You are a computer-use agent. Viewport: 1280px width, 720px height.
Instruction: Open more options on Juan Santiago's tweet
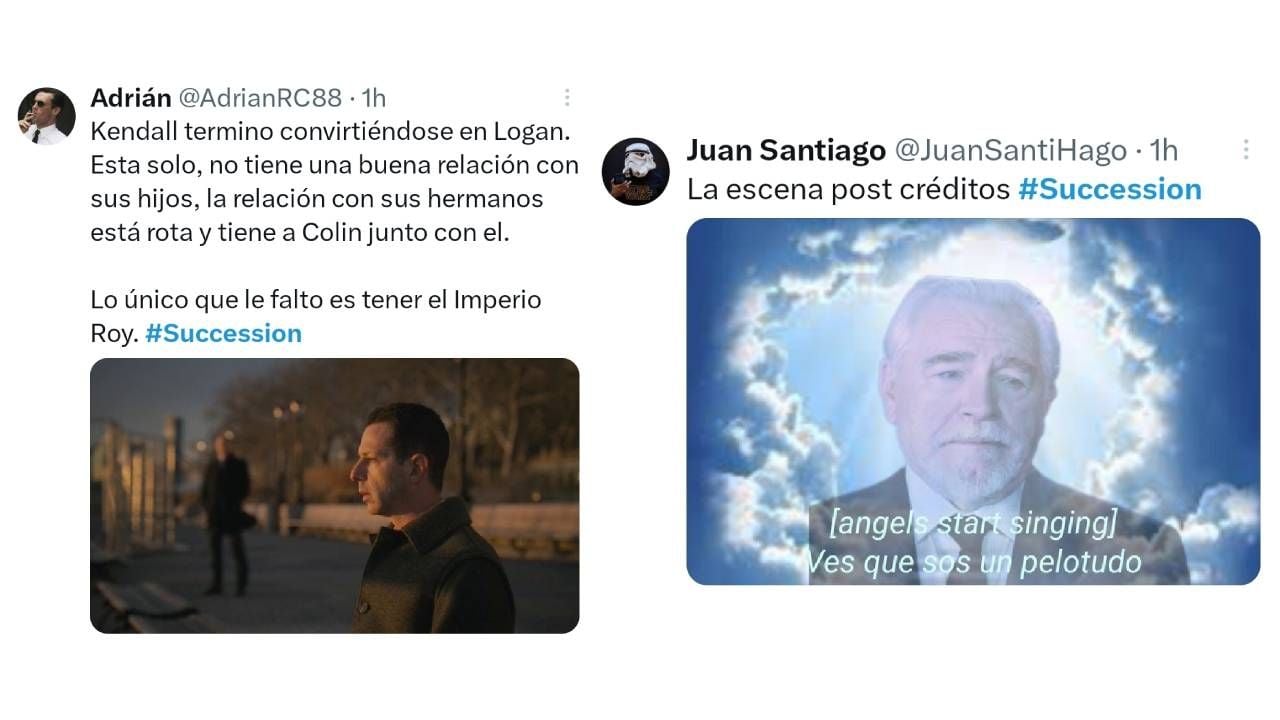(x=1246, y=150)
